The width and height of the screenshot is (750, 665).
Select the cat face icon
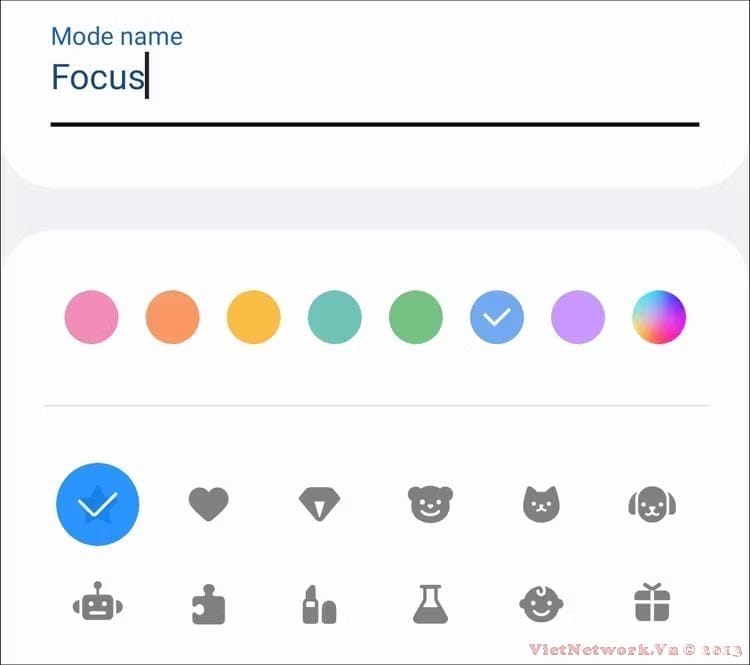541,504
